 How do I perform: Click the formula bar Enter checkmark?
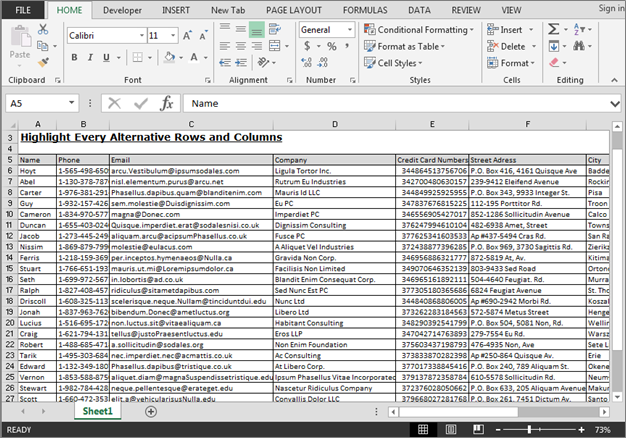pos(141,103)
